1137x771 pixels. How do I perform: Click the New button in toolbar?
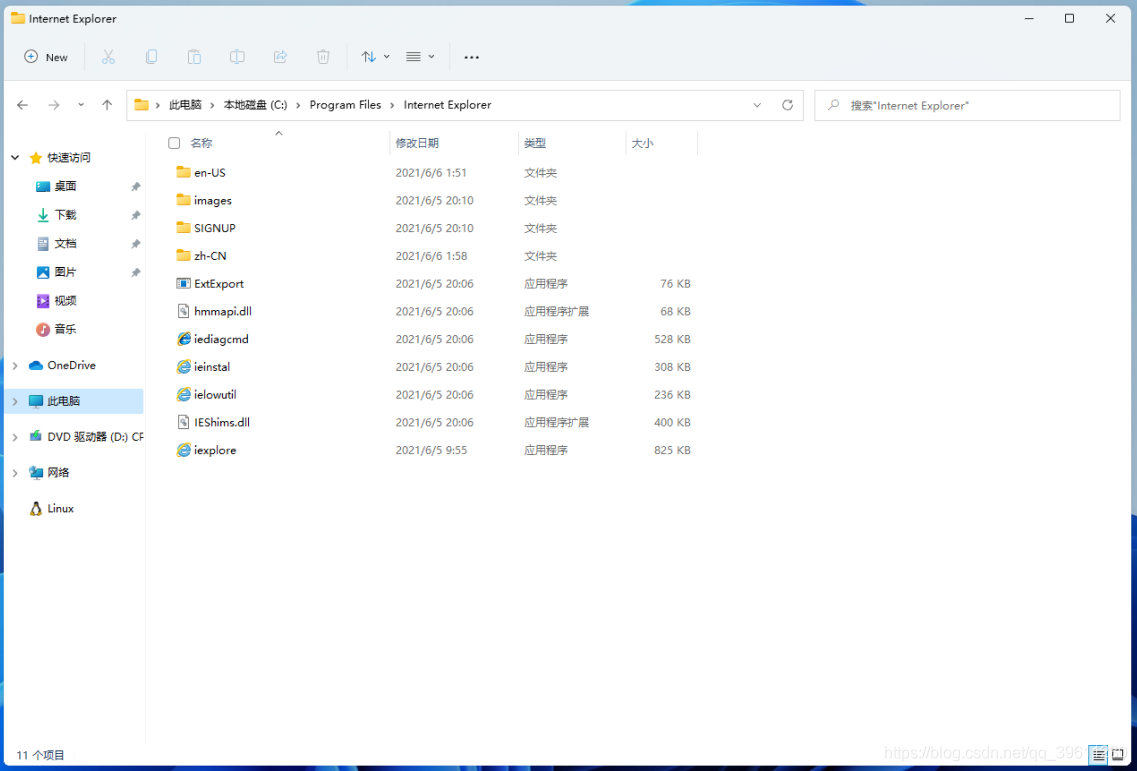46,57
